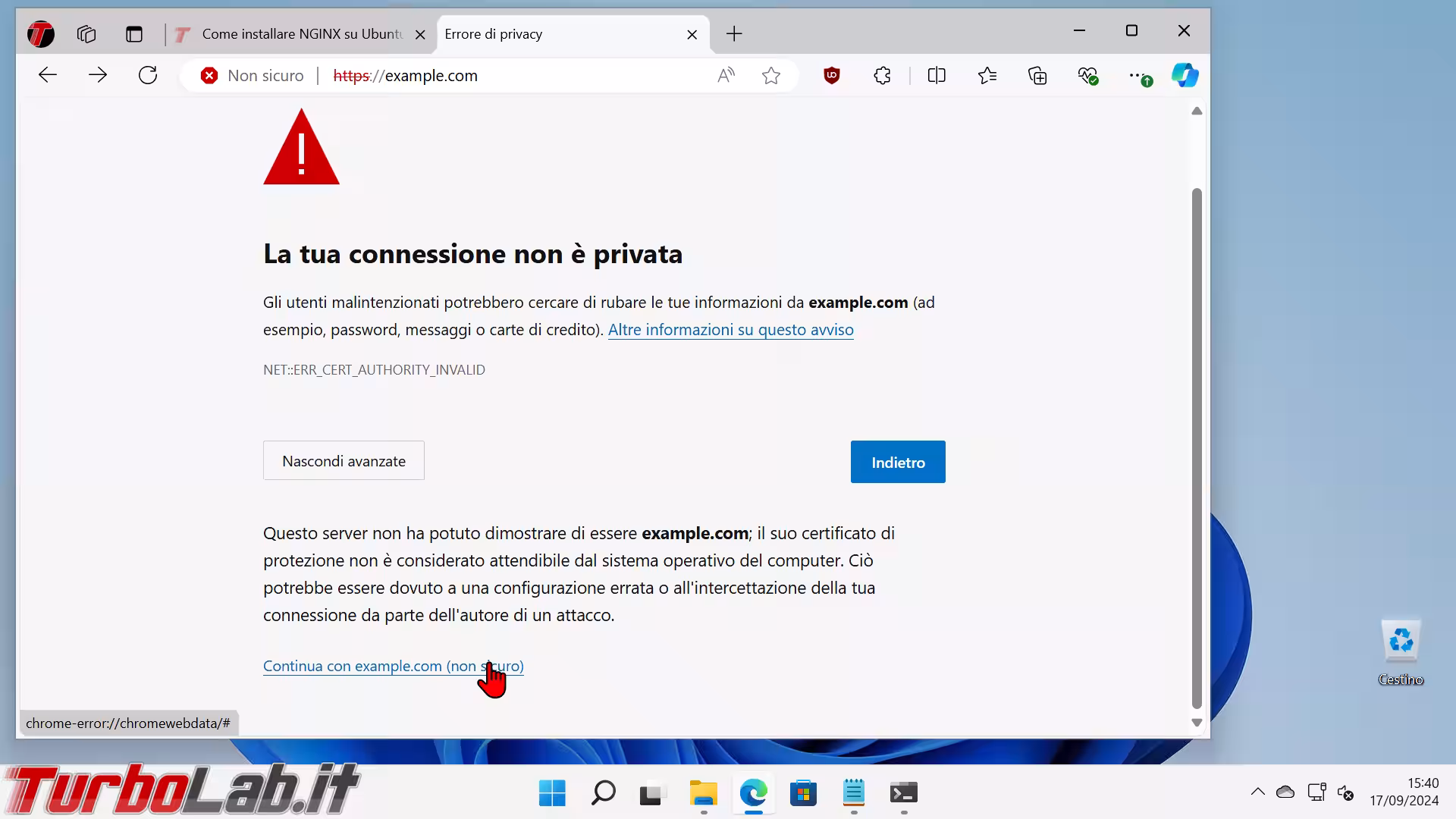The width and height of the screenshot is (1456, 819).
Task: Reload the page with refresh button
Action: [x=148, y=75]
